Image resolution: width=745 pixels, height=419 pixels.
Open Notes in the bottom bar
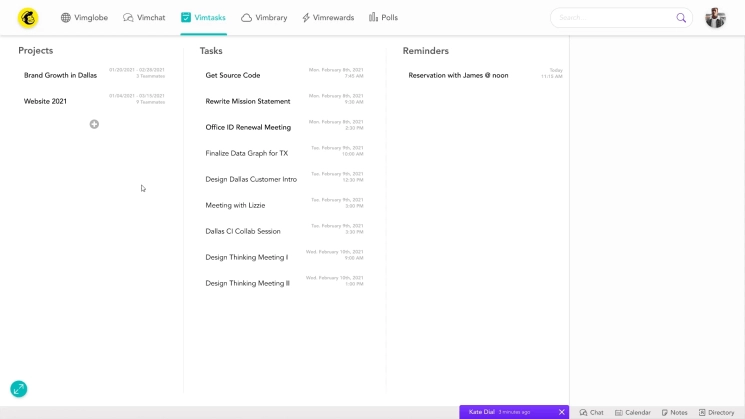[x=675, y=412]
